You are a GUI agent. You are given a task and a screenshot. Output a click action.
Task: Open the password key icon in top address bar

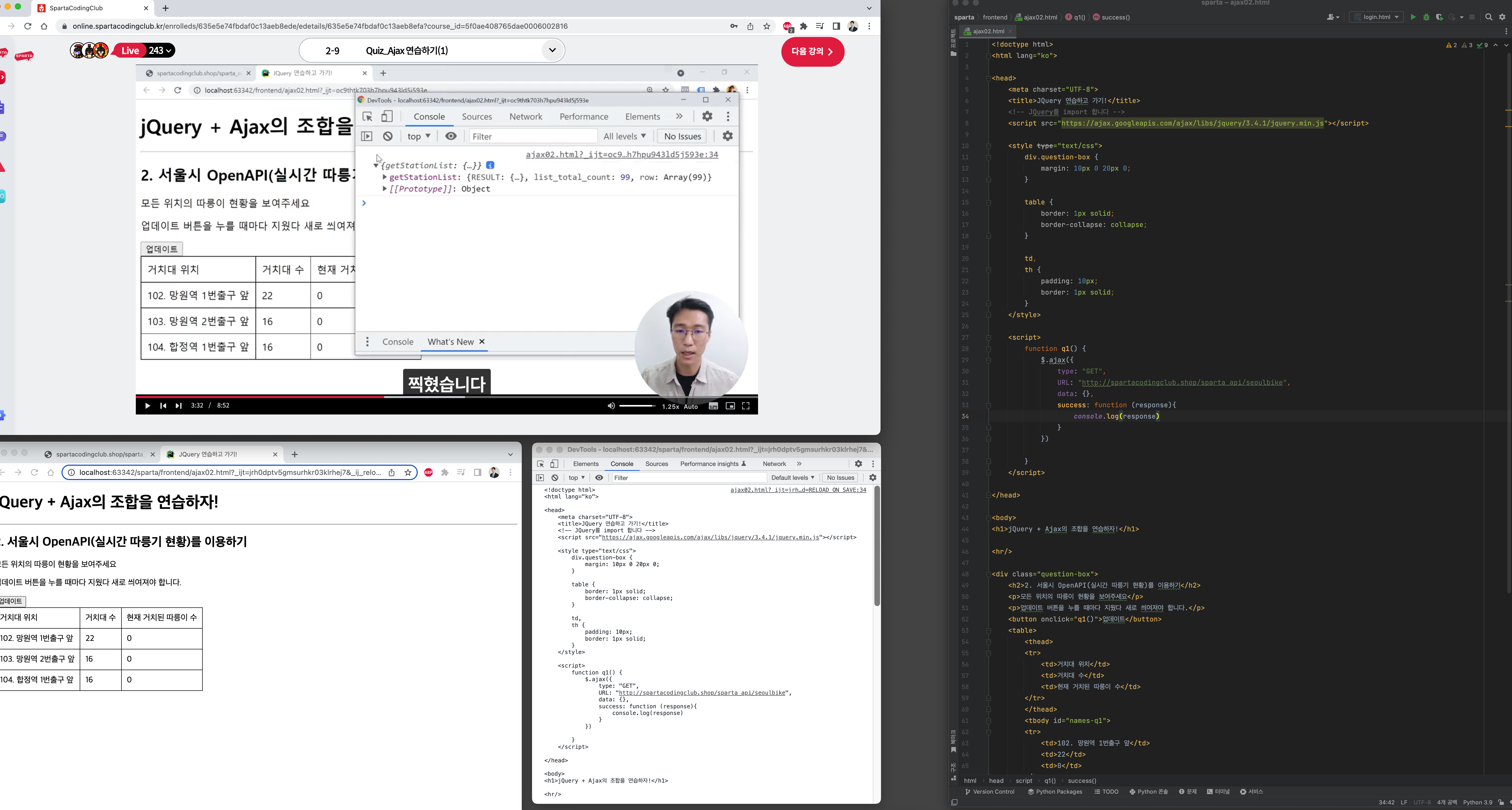pos(734,26)
